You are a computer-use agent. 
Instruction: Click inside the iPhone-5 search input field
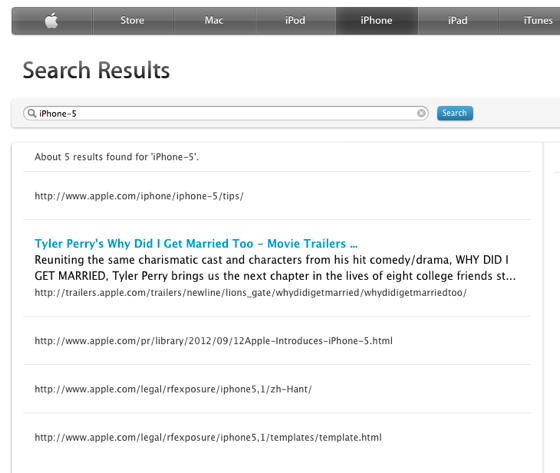coord(226,113)
